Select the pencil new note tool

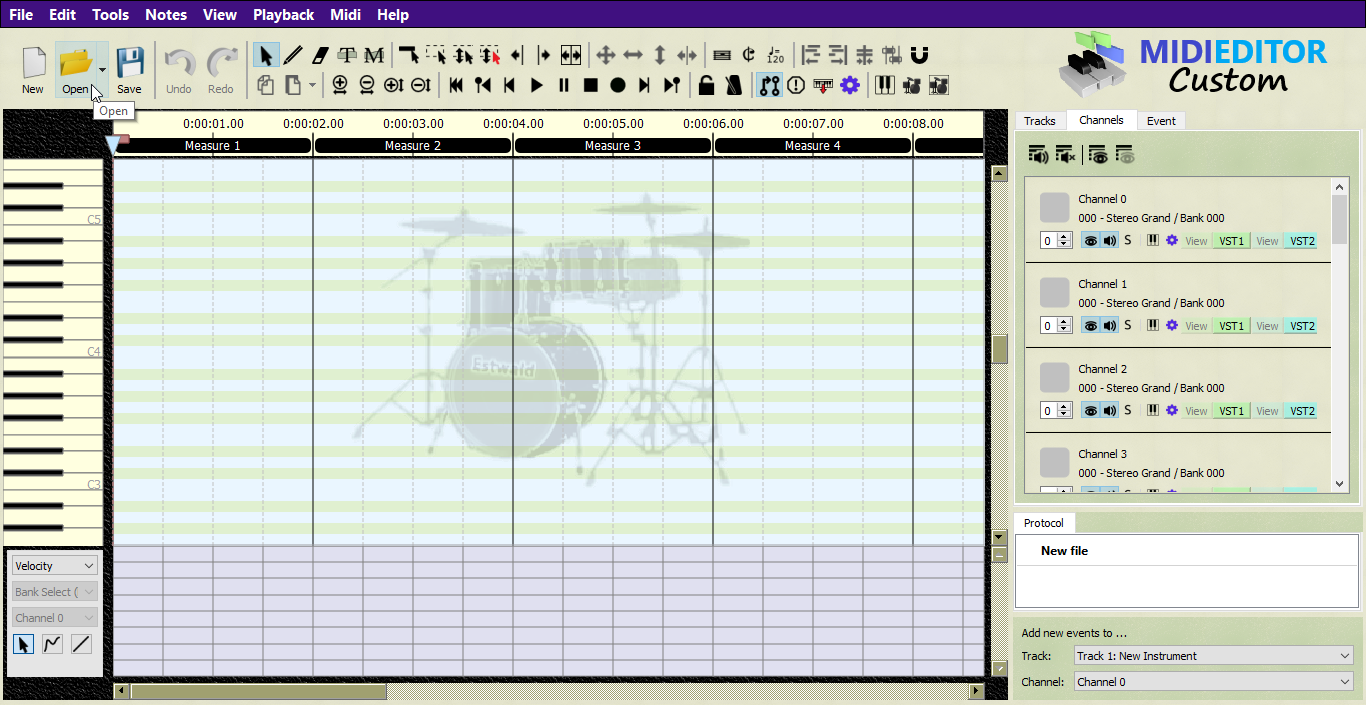coord(293,55)
